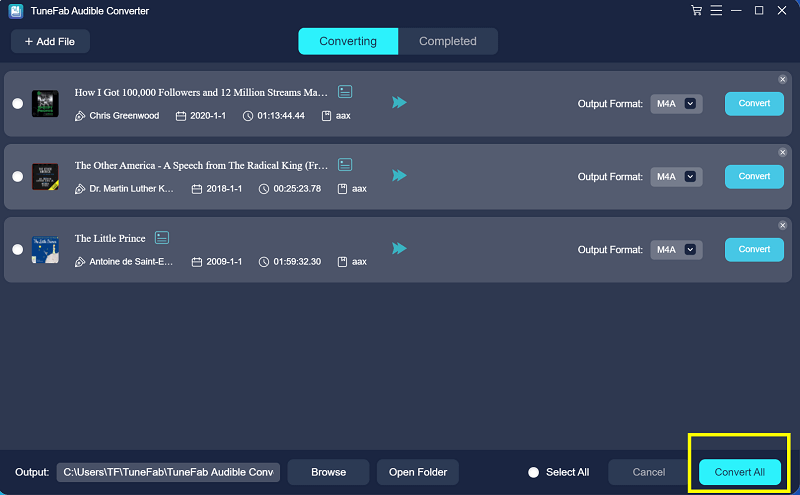Screen dimensions: 800x495
Task: Toggle the Select All radio button
Action: [x=533, y=472]
